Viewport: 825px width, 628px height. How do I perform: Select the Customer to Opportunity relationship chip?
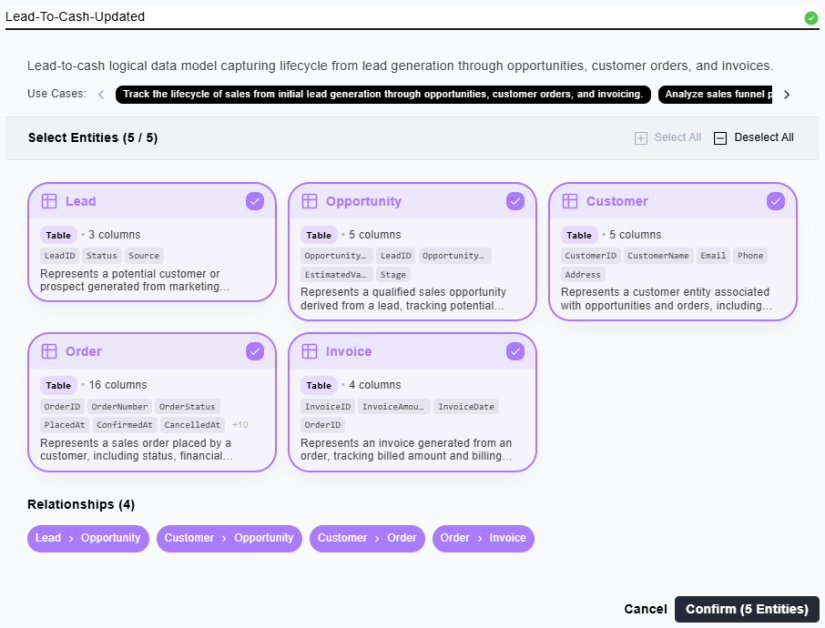(x=229, y=538)
